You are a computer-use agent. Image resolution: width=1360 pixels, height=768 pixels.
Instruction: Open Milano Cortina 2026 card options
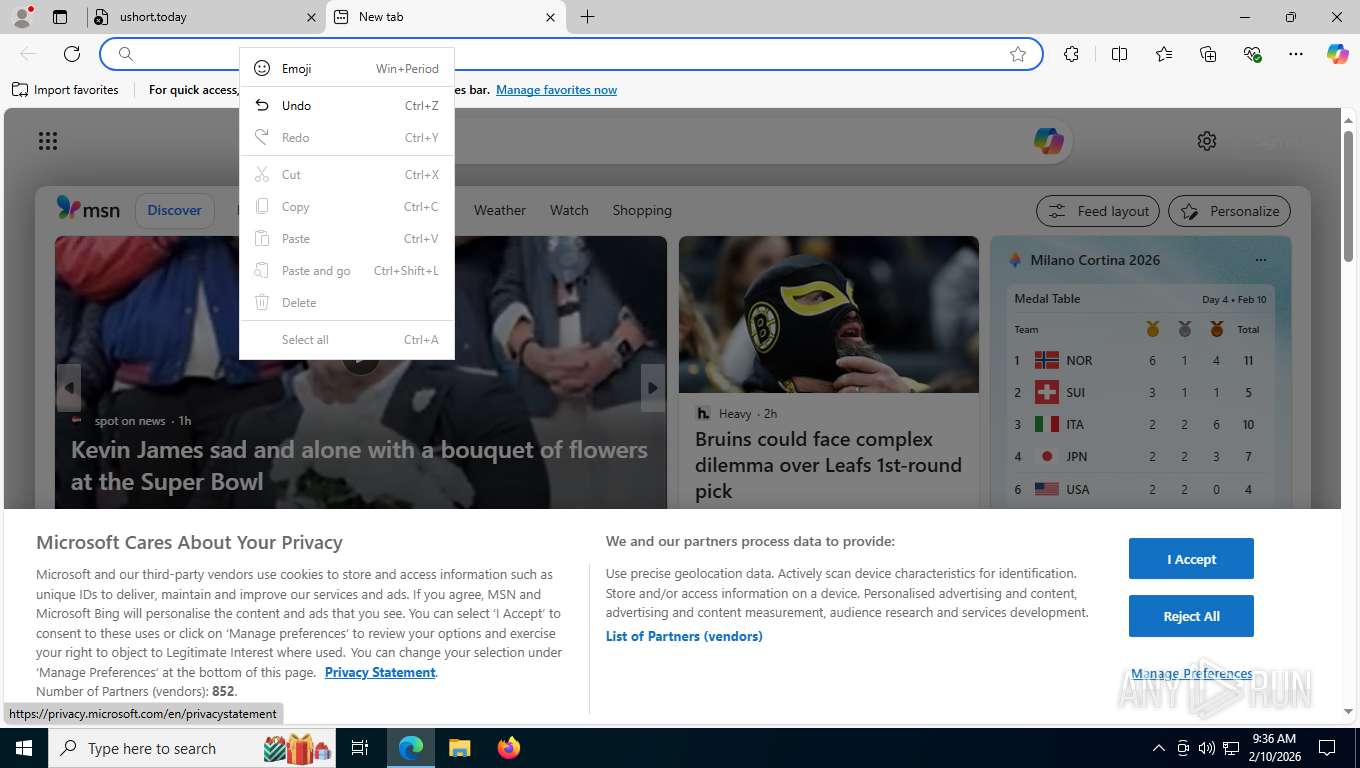pyautogui.click(x=1261, y=260)
